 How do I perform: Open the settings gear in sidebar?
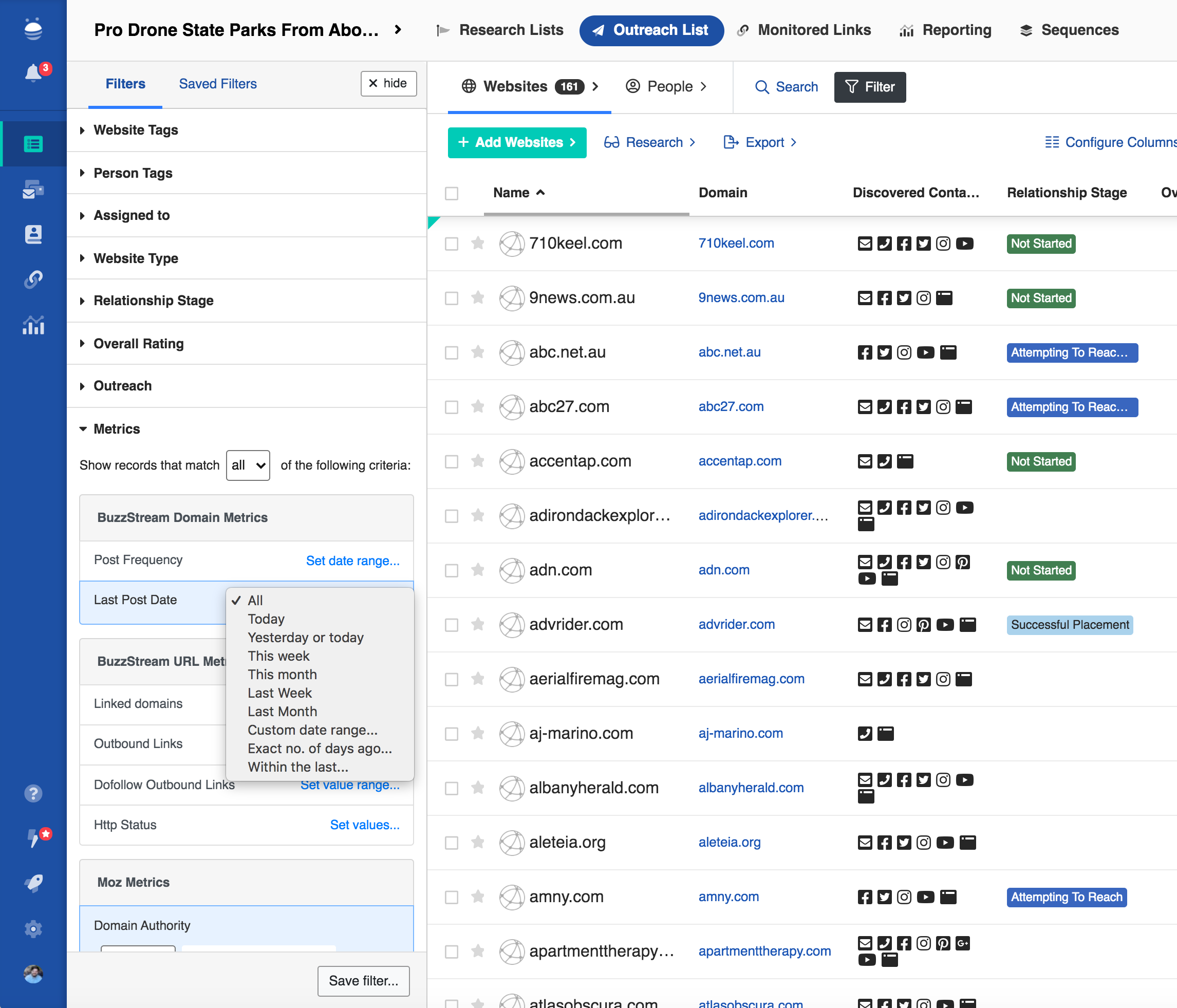pyautogui.click(x=33, y=929)
